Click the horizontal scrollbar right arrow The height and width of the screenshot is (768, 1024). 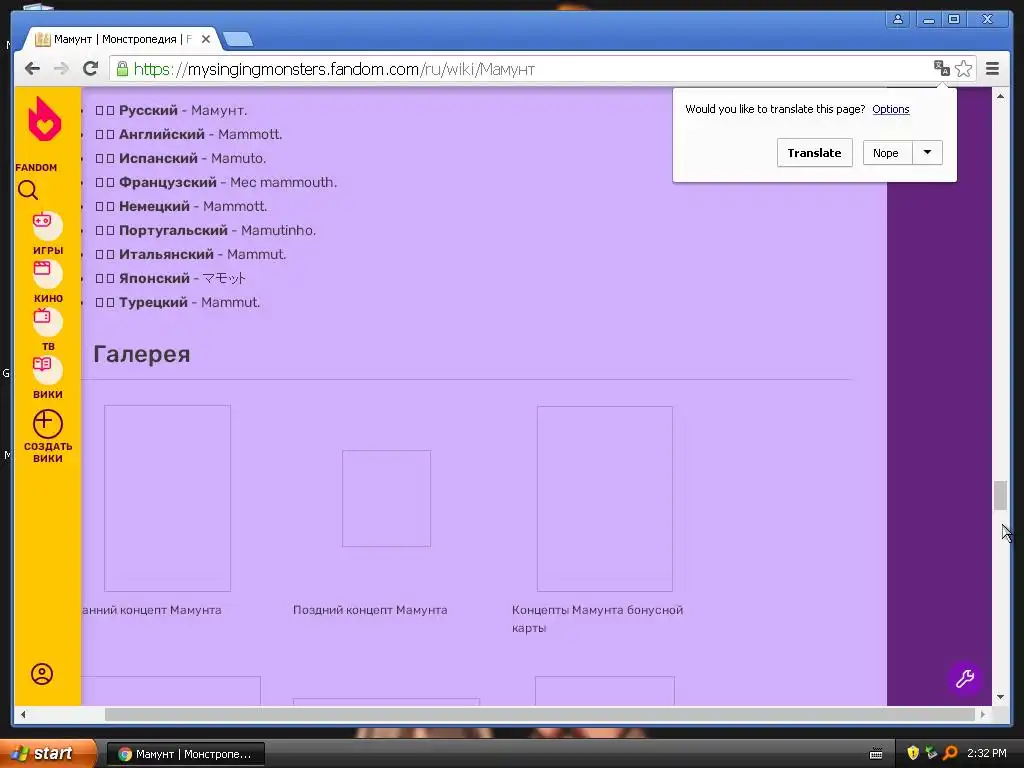[983, 714]
